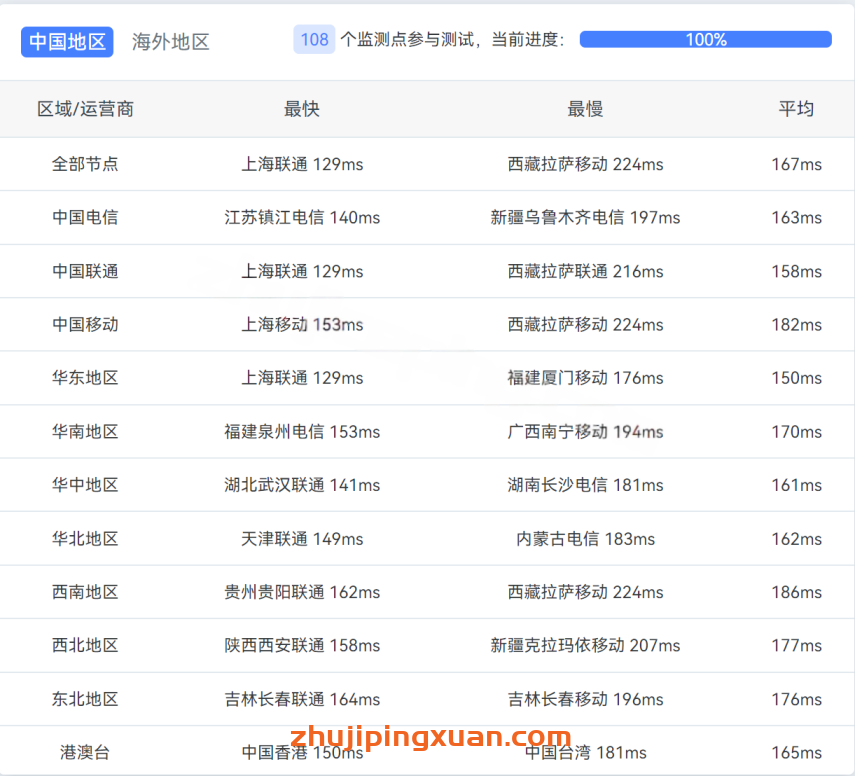Click 湖南长沙电信 181ms cell
The image size is (855, 776).
(x=585, y=485)
